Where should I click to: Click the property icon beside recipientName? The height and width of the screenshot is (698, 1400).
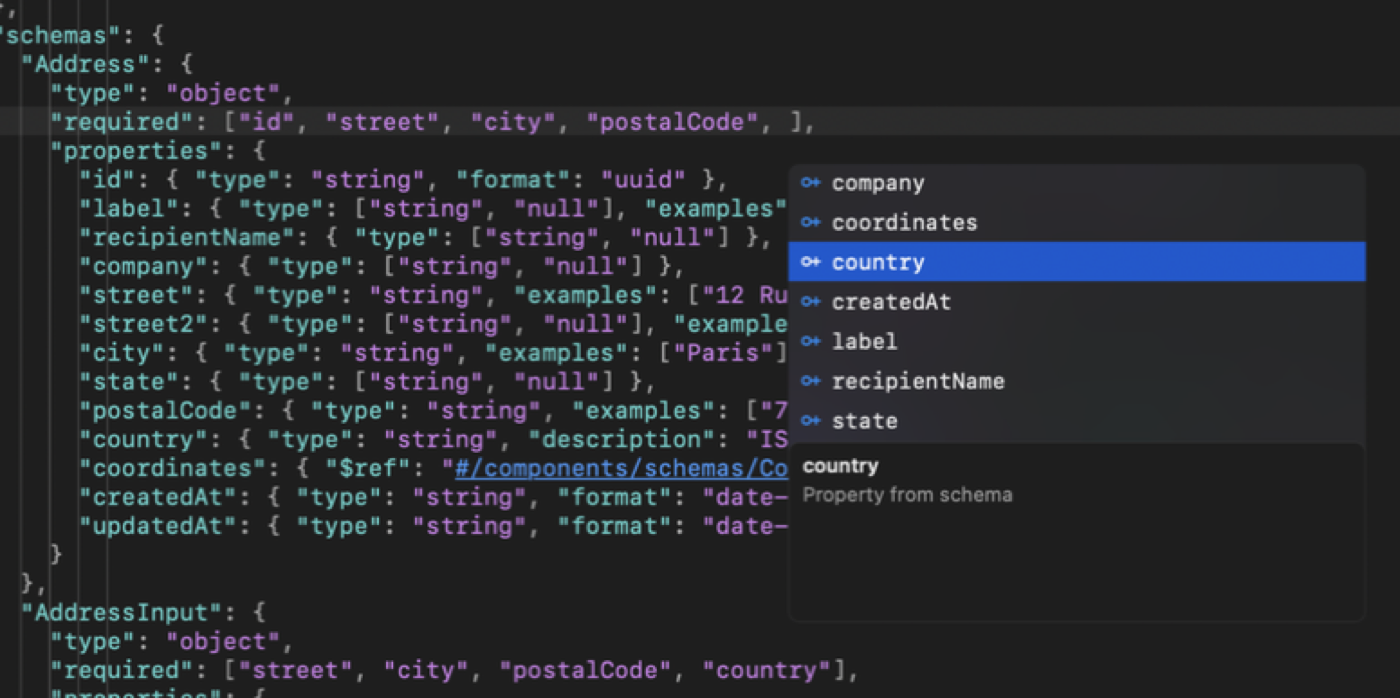[x=810, y=381]
